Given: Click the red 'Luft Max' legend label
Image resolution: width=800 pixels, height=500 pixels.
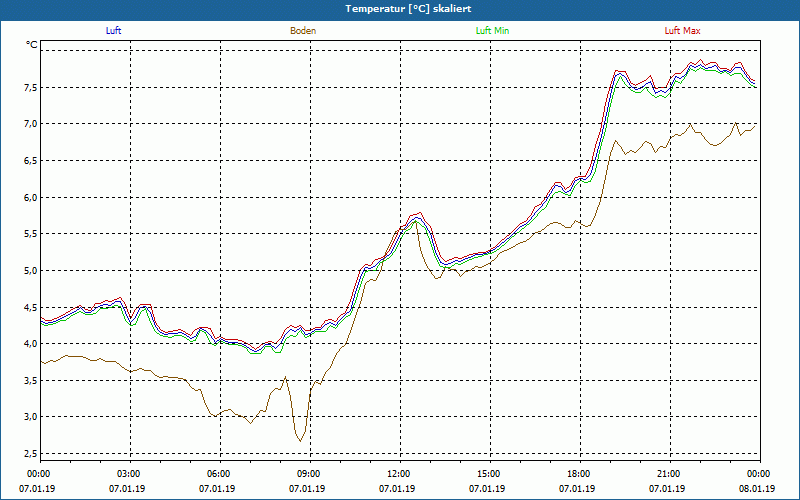Looking at the screenshot, I should [682, 31].
